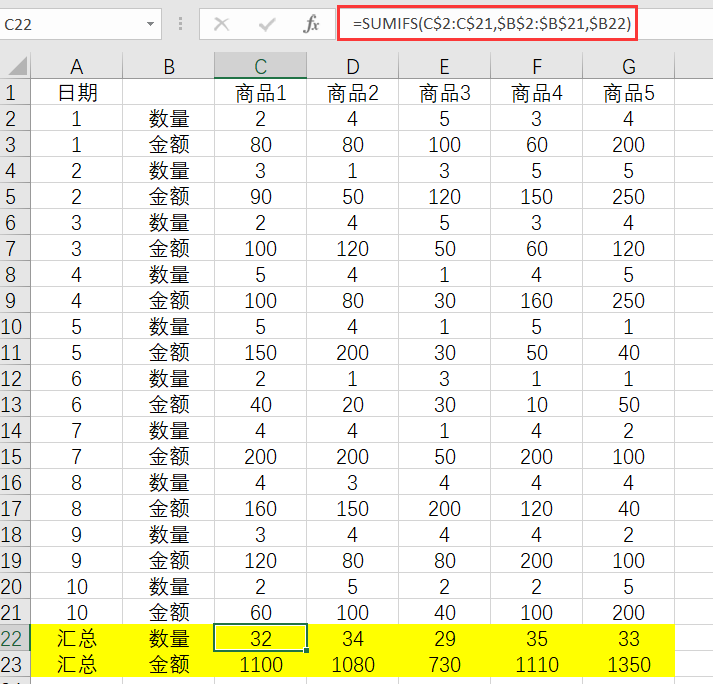The image size is (713, 684).
Task: Select row 15 header
Action: (15, 457)
